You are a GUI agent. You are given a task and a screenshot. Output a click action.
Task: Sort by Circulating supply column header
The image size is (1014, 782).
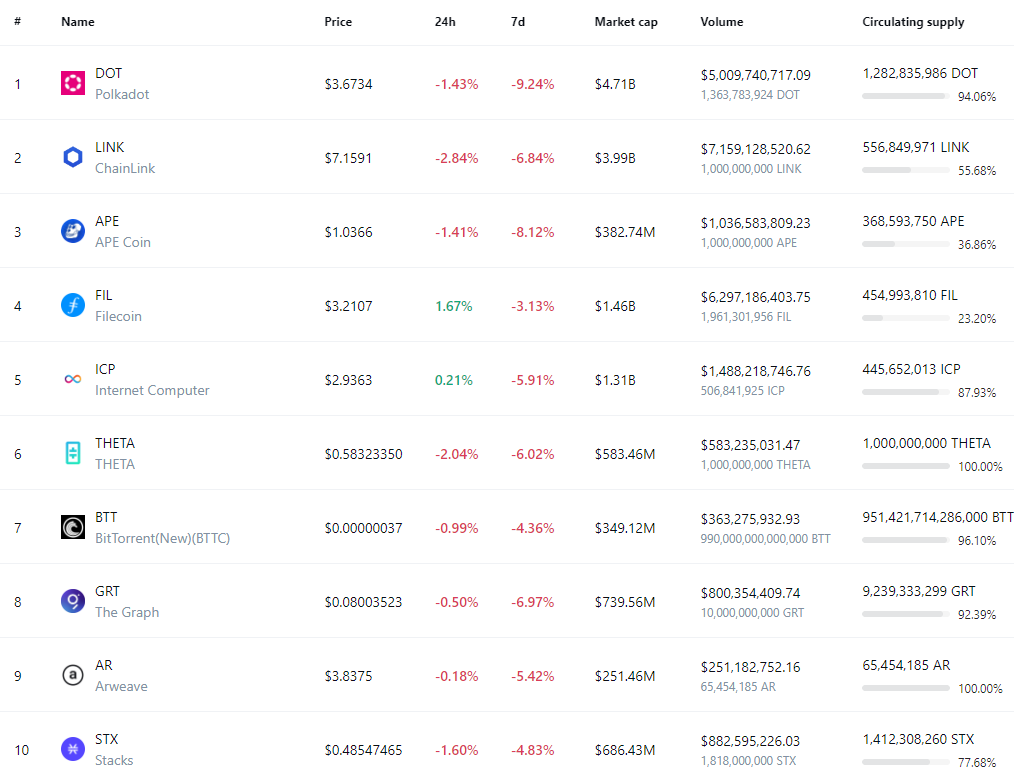click(x=913, y=22)
